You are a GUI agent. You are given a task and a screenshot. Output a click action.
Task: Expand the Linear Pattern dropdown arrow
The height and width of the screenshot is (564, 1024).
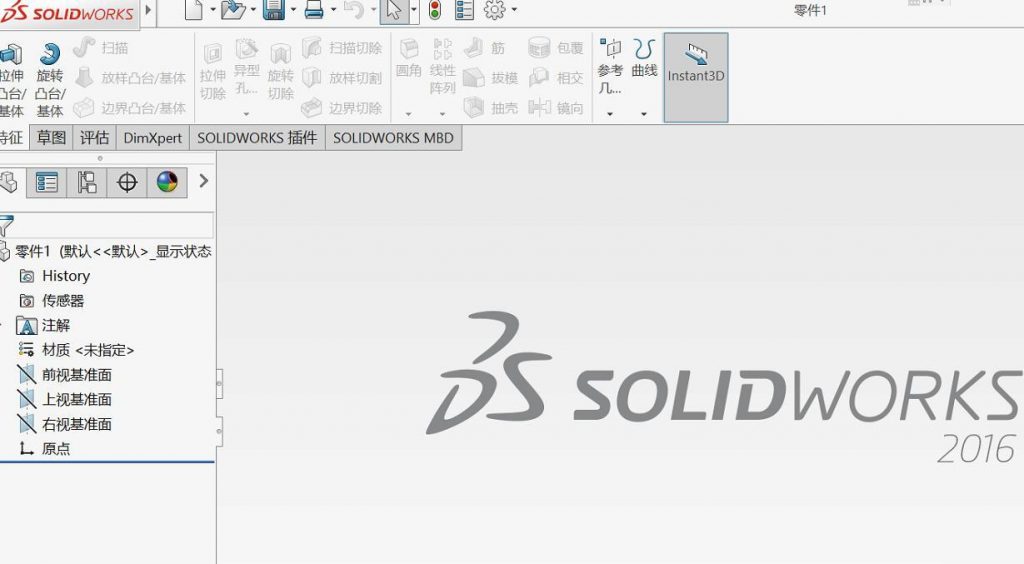tap(442, 114)
